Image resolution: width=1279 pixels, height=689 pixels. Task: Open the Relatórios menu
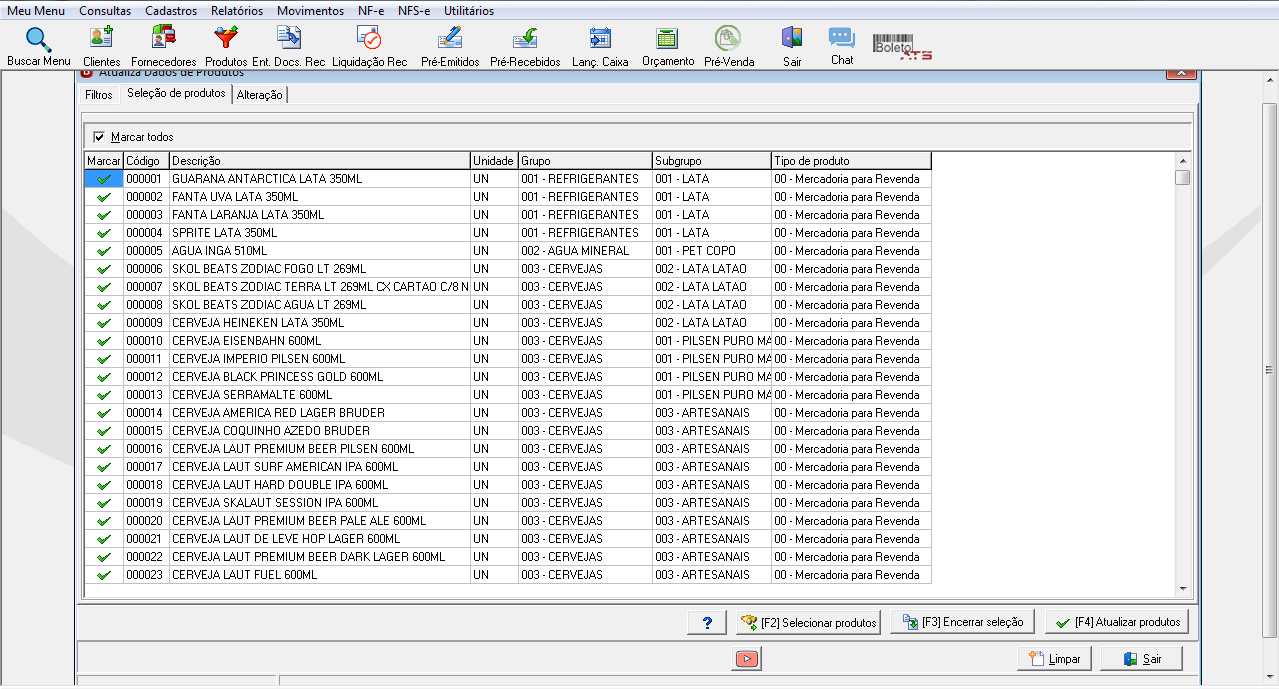(237, 11)
